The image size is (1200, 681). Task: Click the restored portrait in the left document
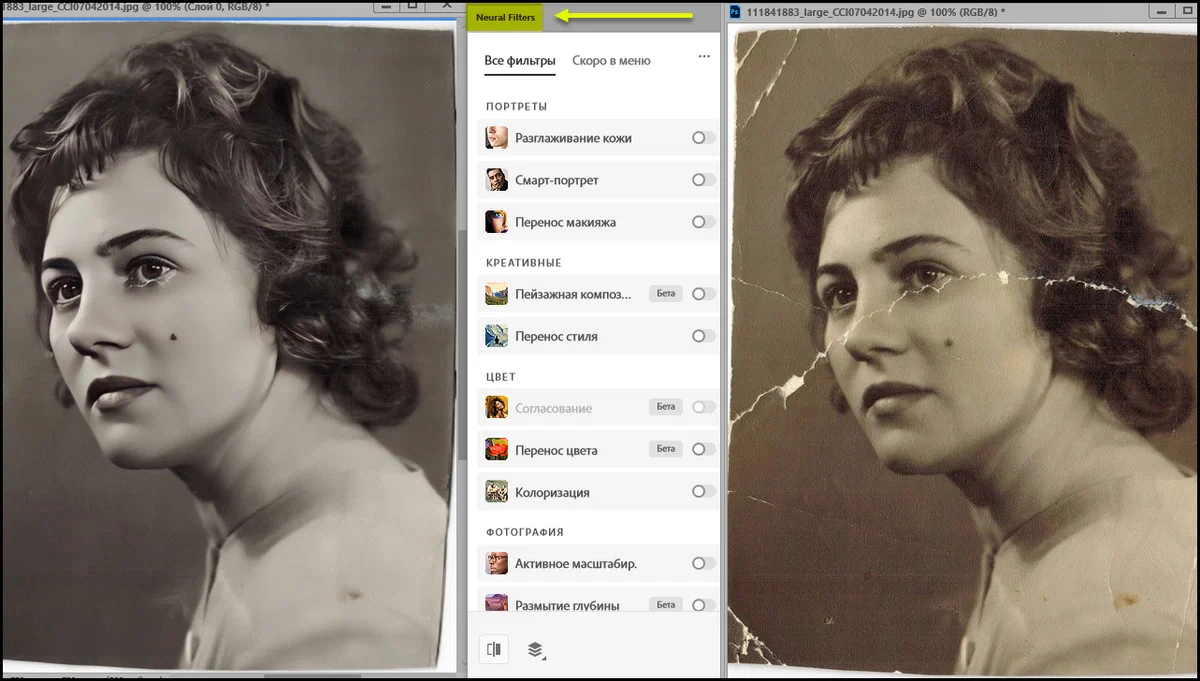click(x=228, y=345)
